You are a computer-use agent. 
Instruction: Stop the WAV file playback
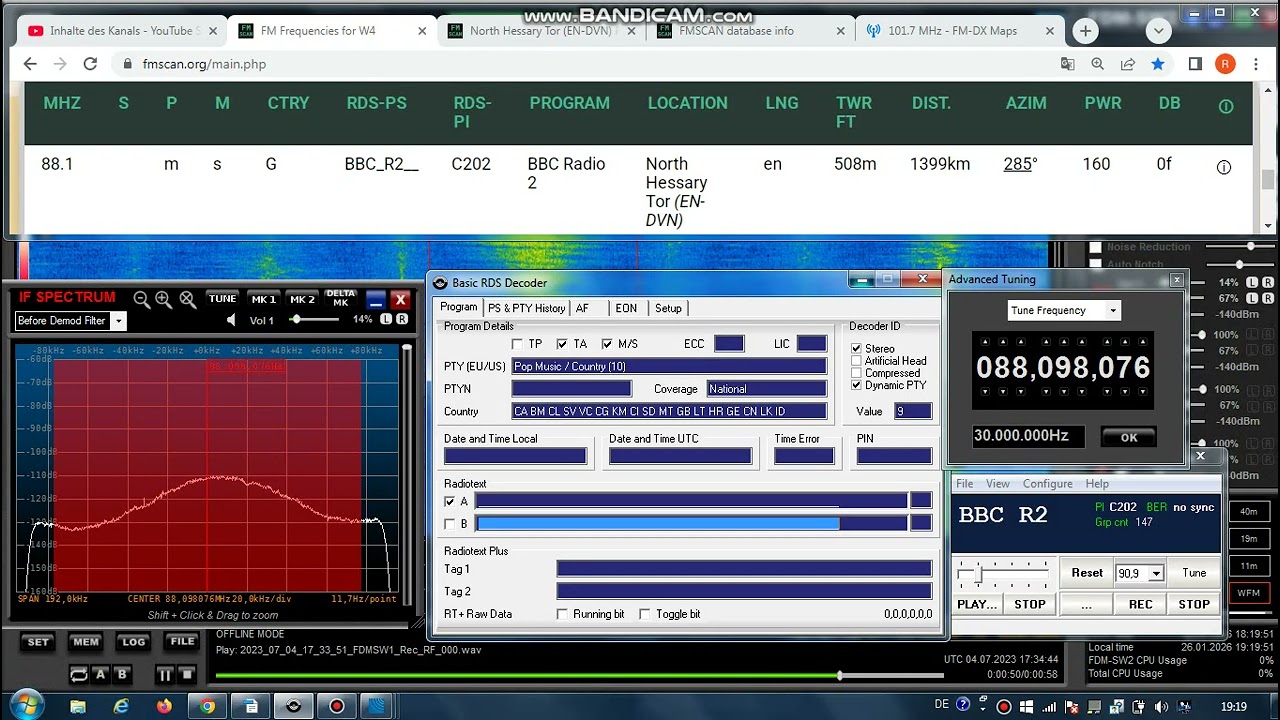click(186, 675)
